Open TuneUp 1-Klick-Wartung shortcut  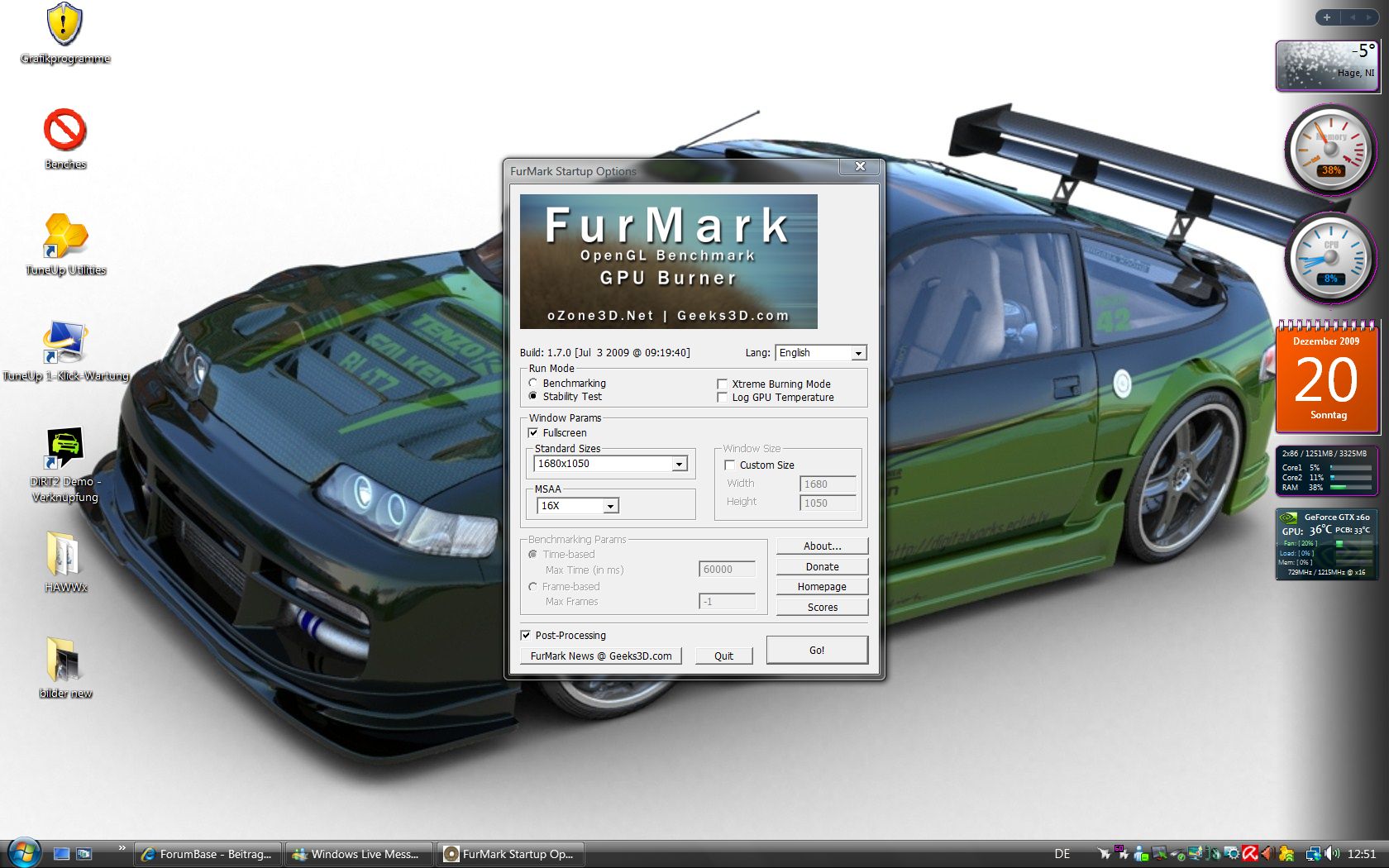coord(65,351)
